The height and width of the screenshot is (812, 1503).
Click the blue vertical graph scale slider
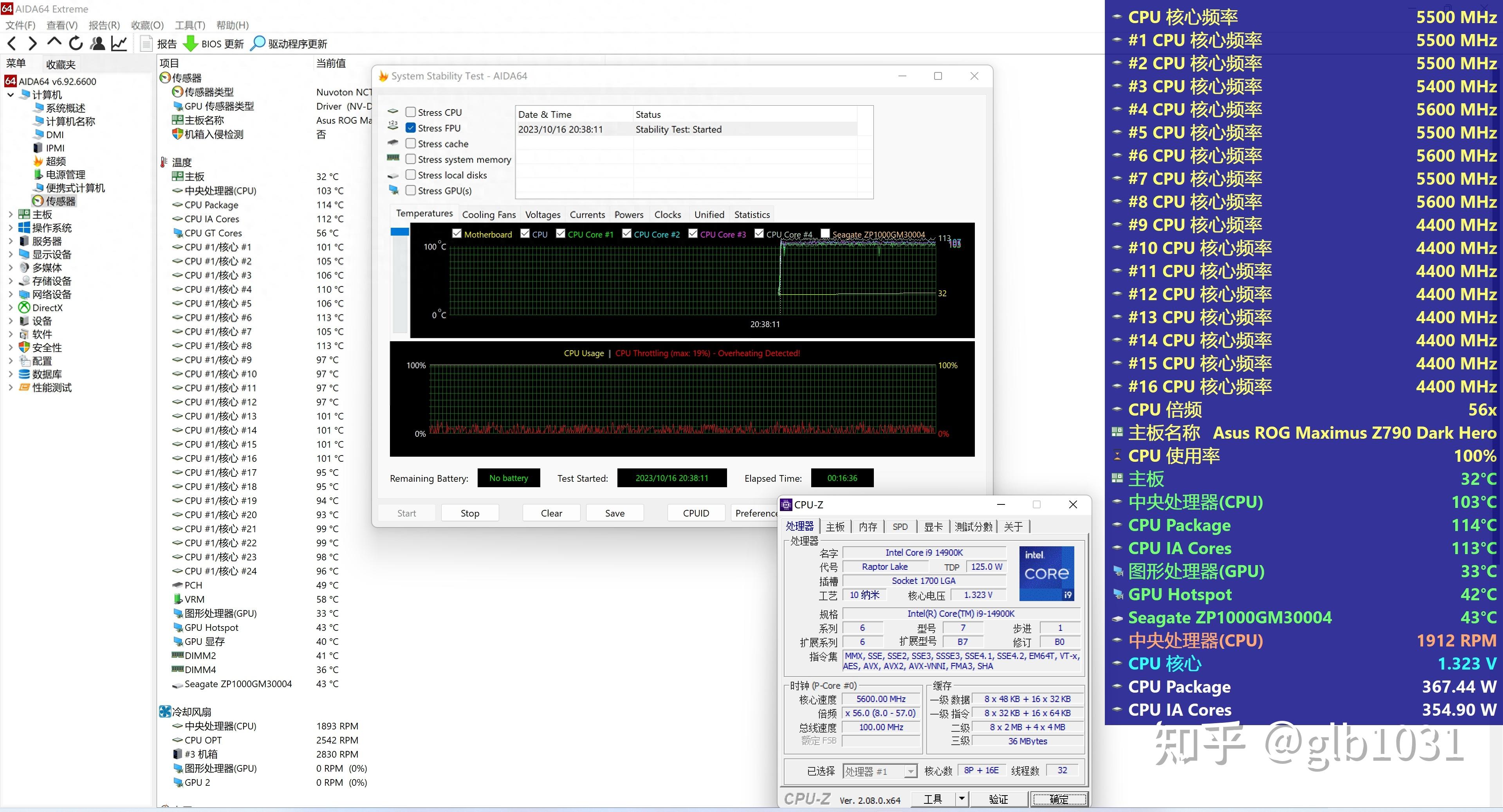400,232
